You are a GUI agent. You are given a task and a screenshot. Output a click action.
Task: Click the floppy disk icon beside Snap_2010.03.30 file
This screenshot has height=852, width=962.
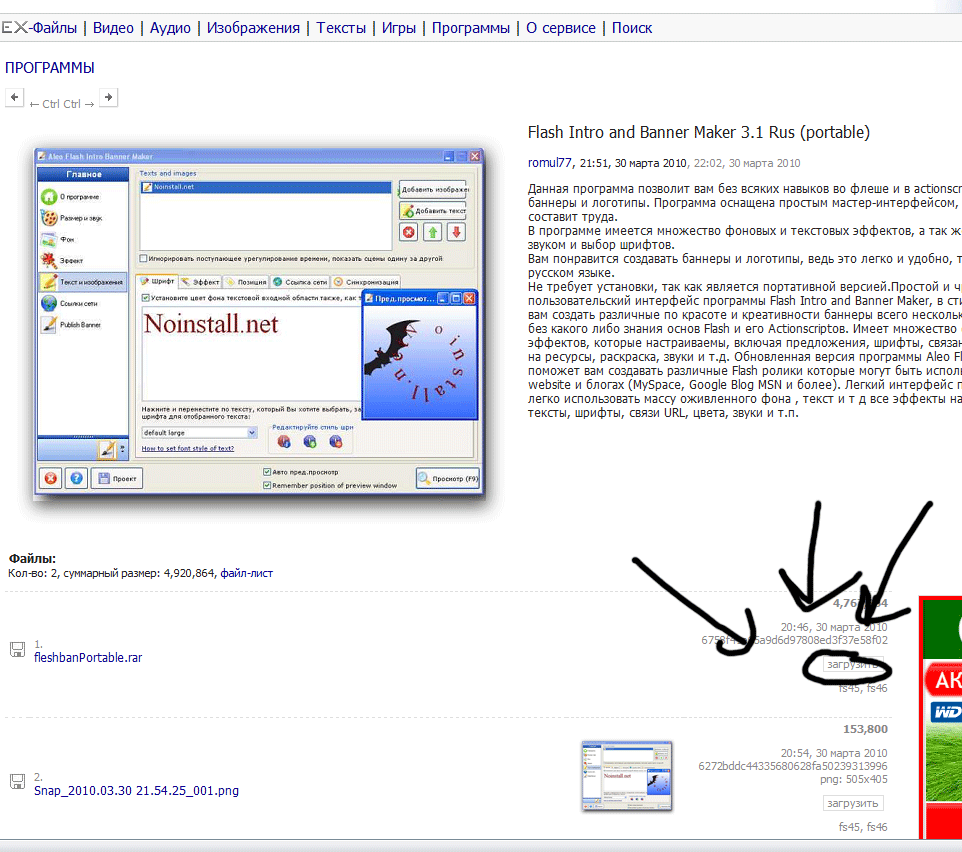click(x=16, y=782)
